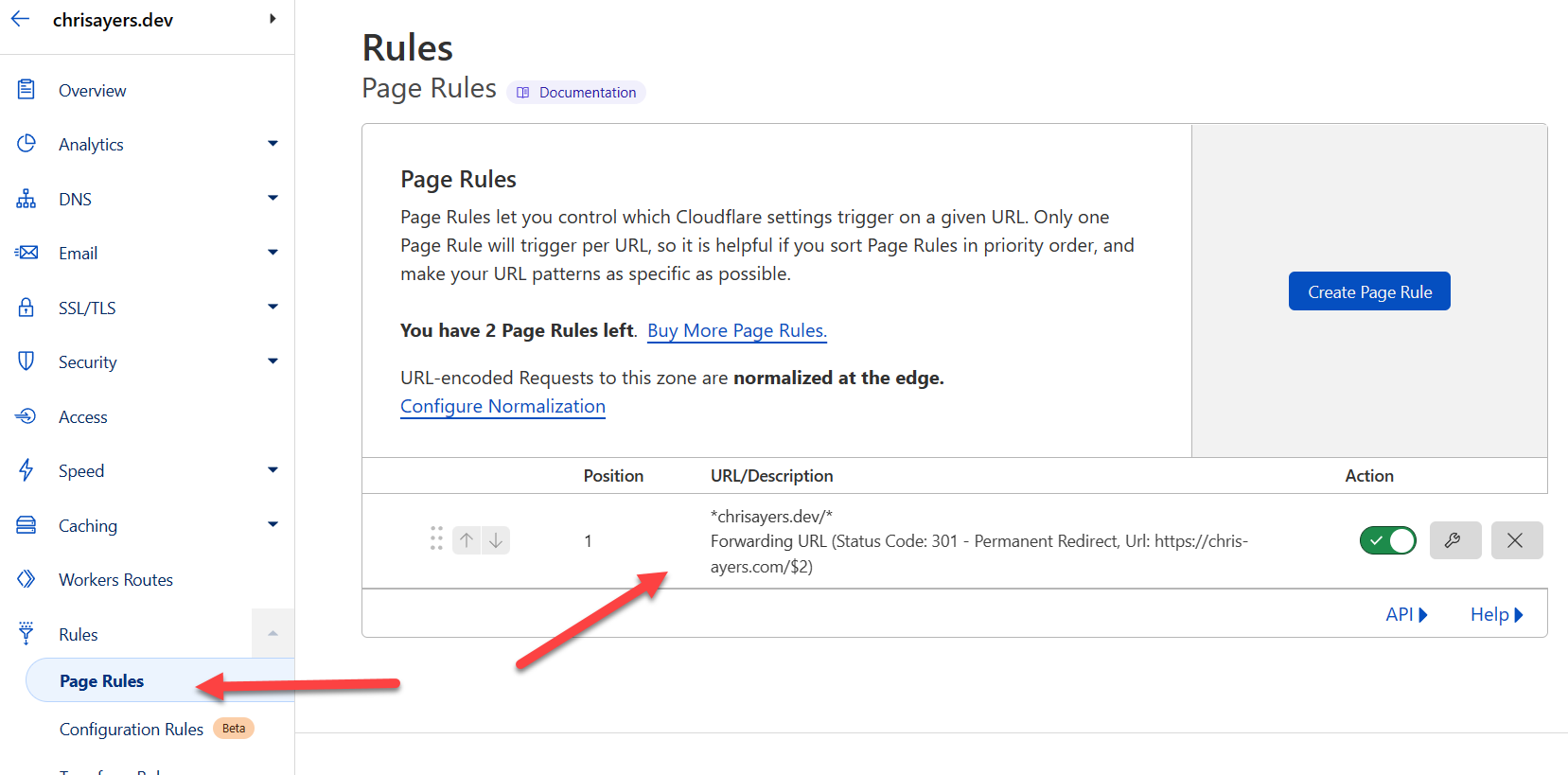Open Configure Normalization link

point(502,407)
